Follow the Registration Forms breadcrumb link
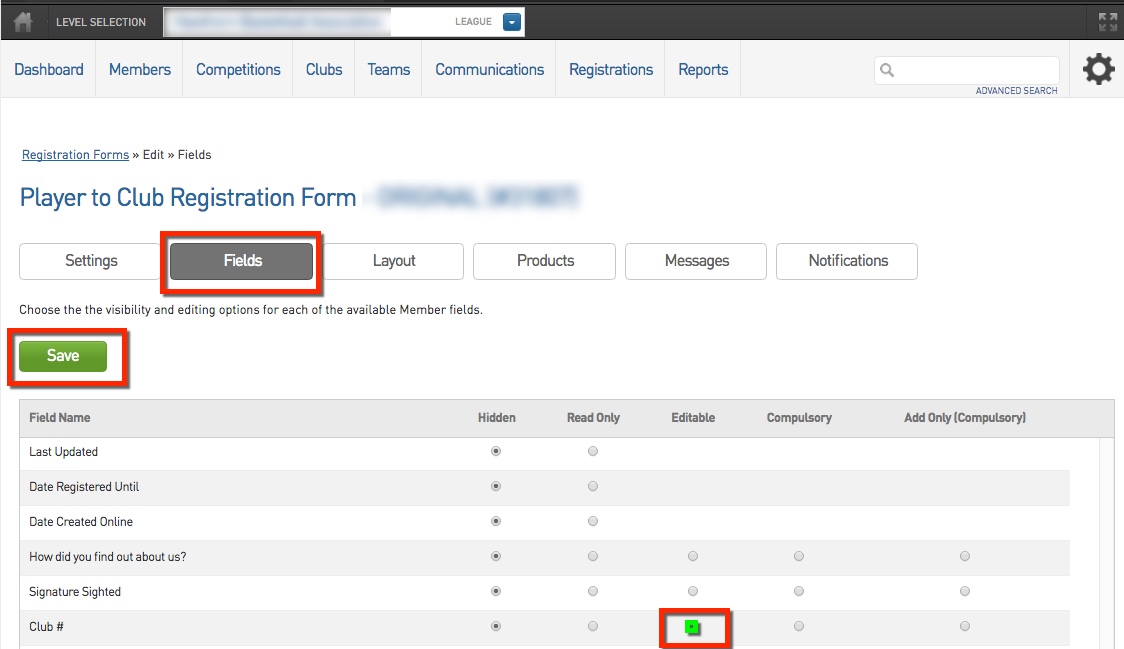1124x649 pixels. click(75, 155)
